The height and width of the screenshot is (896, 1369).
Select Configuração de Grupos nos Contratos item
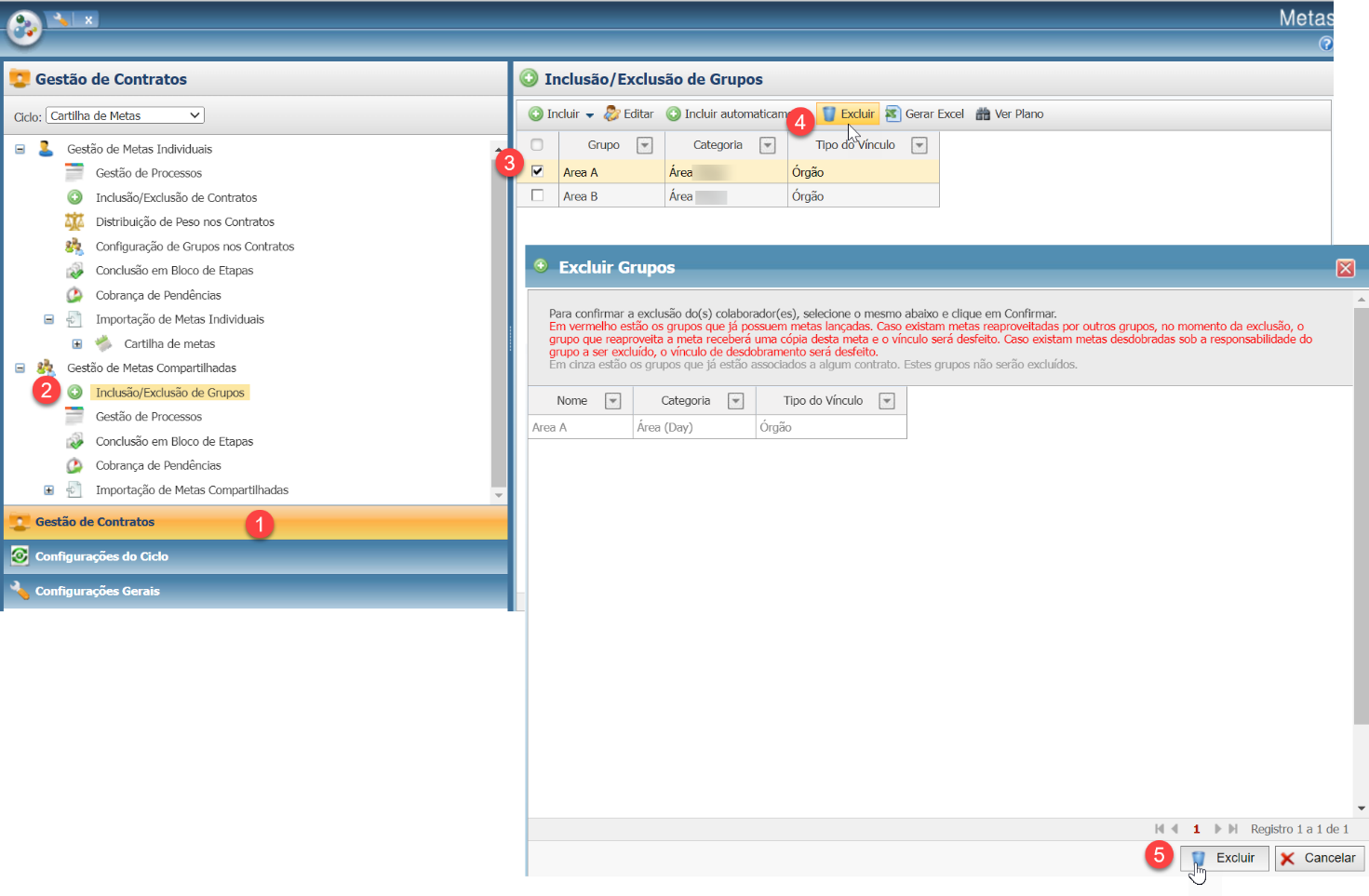pos(195,247)
